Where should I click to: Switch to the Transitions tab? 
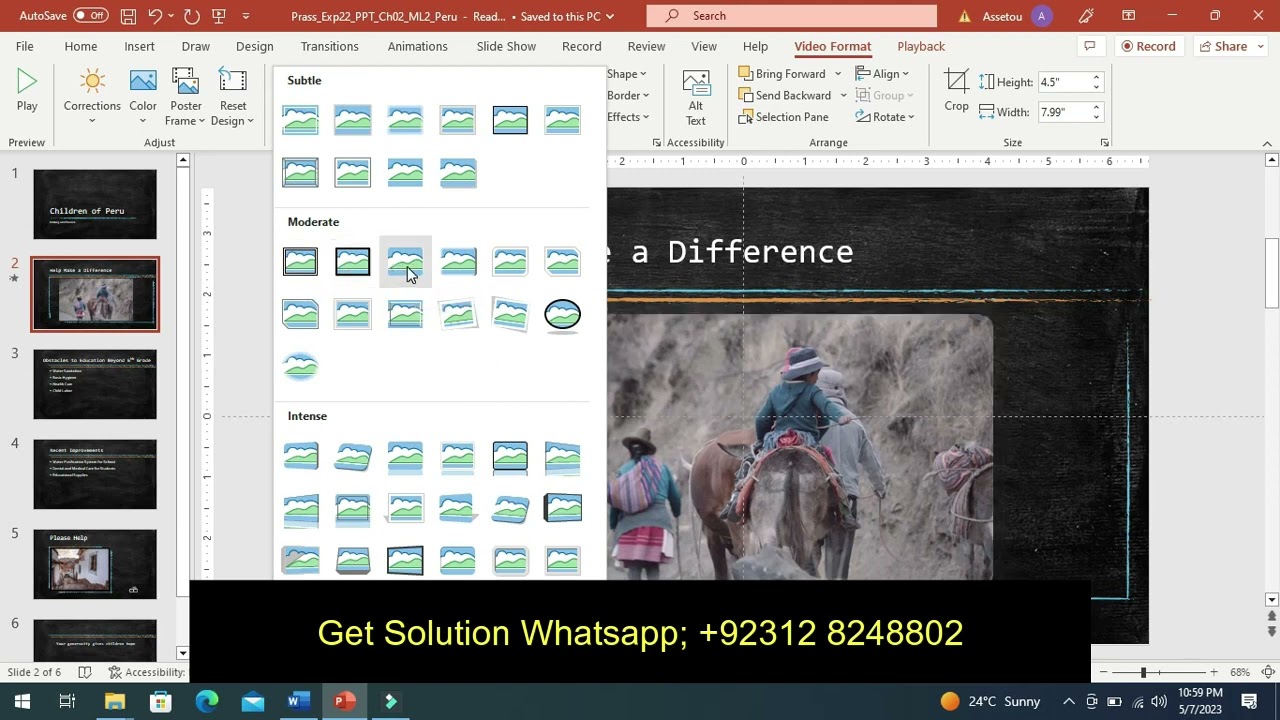329,46
